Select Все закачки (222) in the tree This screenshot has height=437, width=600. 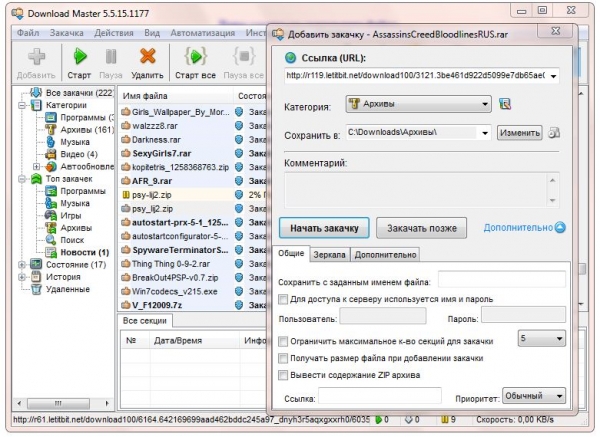pos(79,93)
